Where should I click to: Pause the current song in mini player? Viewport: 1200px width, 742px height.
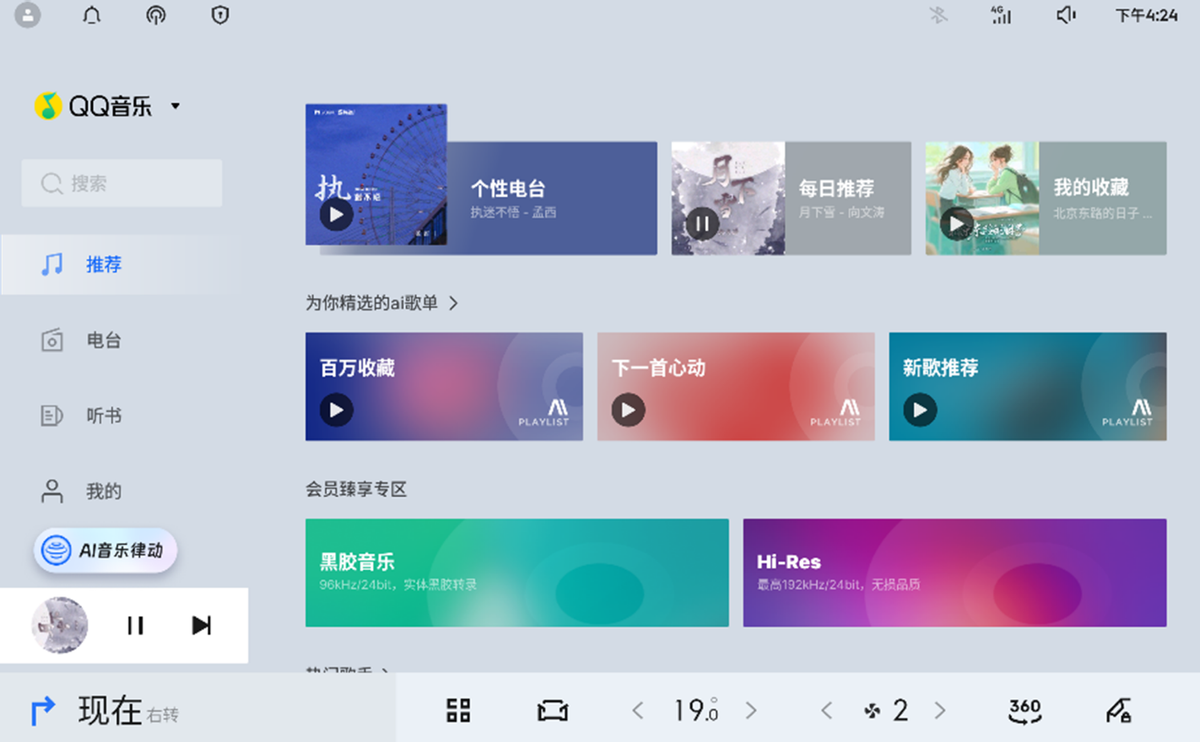[135, 625]
